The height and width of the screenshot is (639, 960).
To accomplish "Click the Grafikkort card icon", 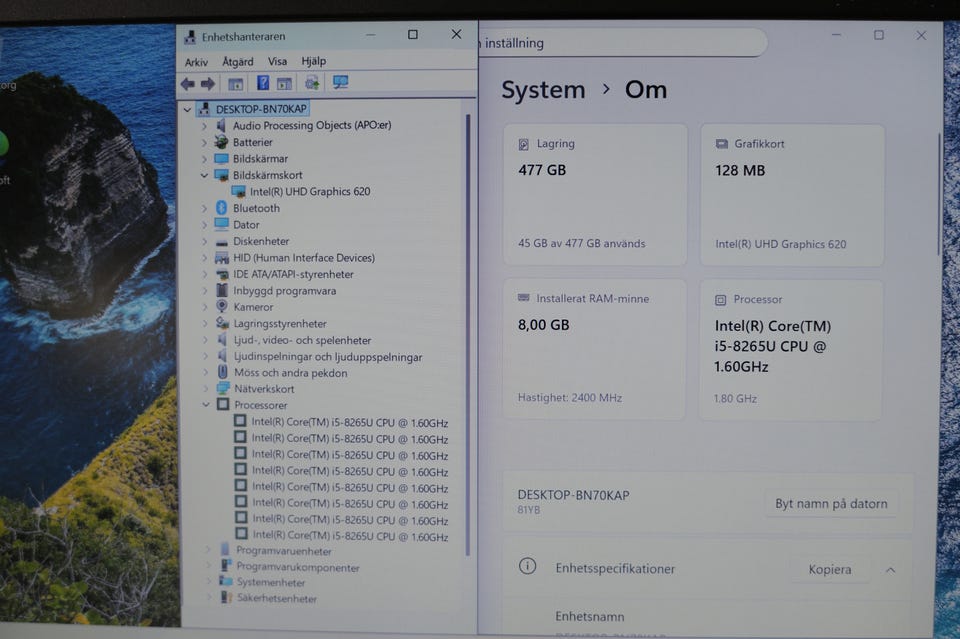I will [721, 144].
